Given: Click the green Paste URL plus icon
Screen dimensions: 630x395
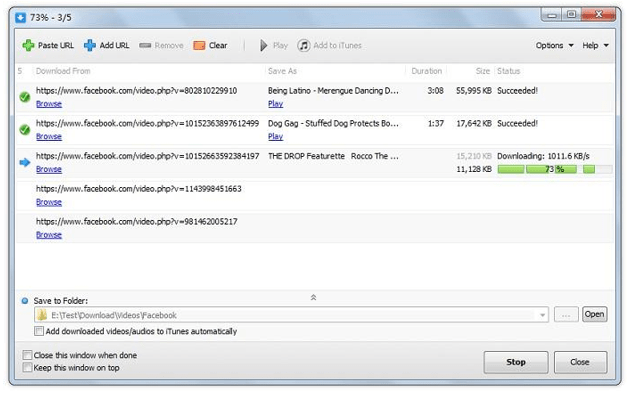Looking at the screenshot, I should [28, 45].
